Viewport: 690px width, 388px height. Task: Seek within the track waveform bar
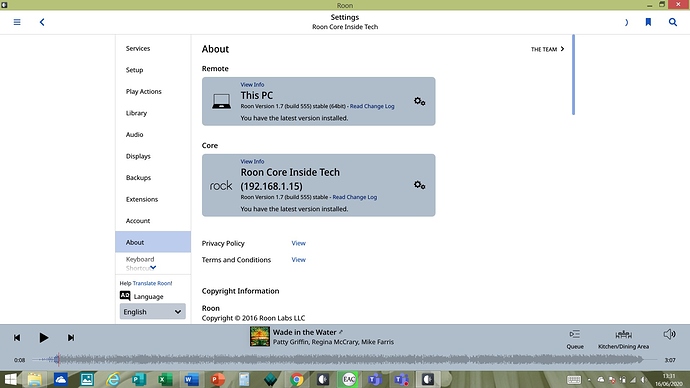pos(344,360)
